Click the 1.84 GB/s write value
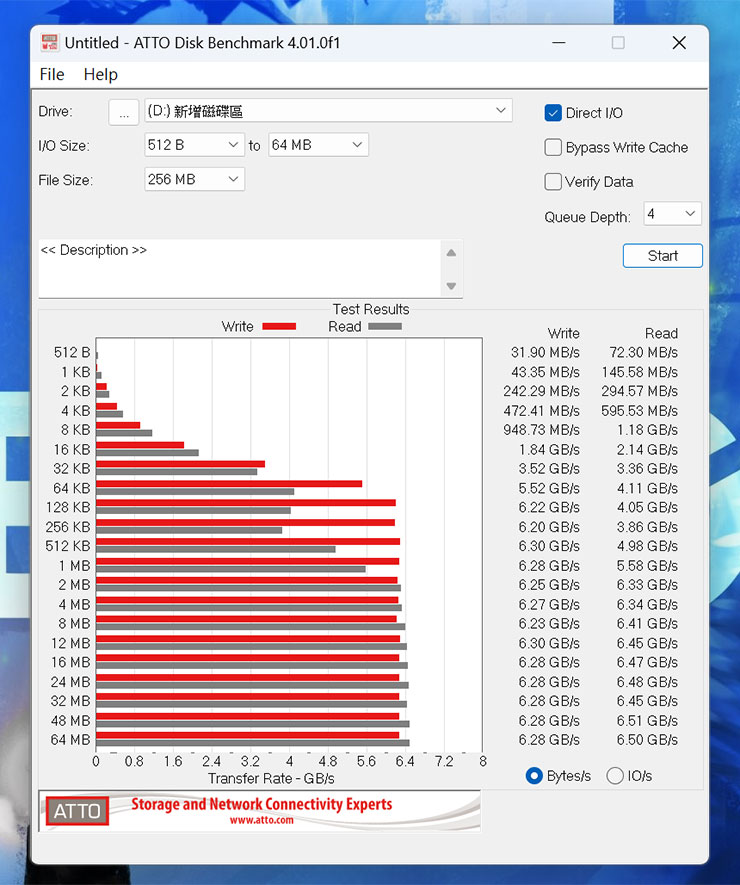Viewport: 740px width, 885px height. 549,450
